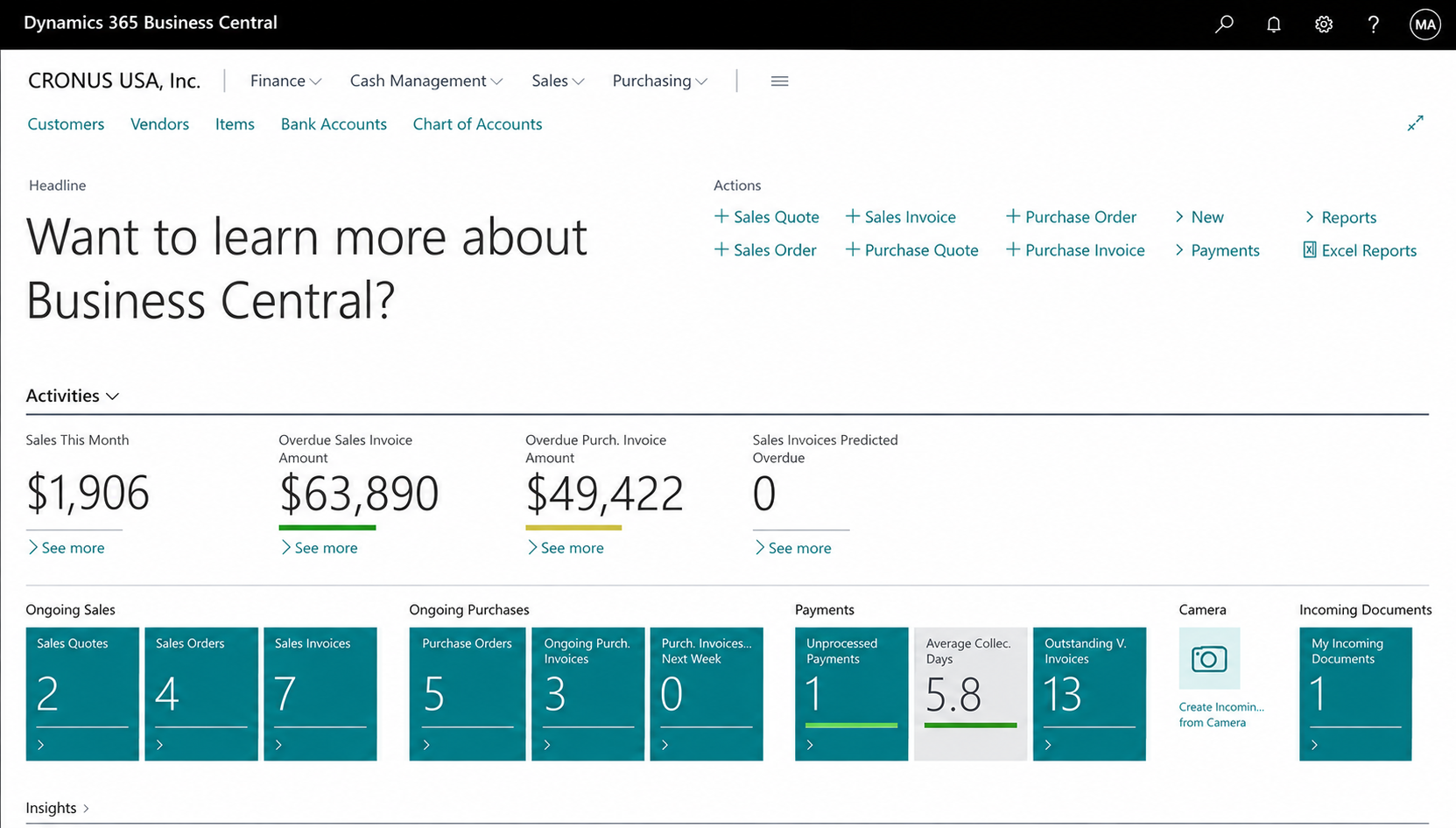
Task: Open the Vendors list
Action: click(159, 124)
